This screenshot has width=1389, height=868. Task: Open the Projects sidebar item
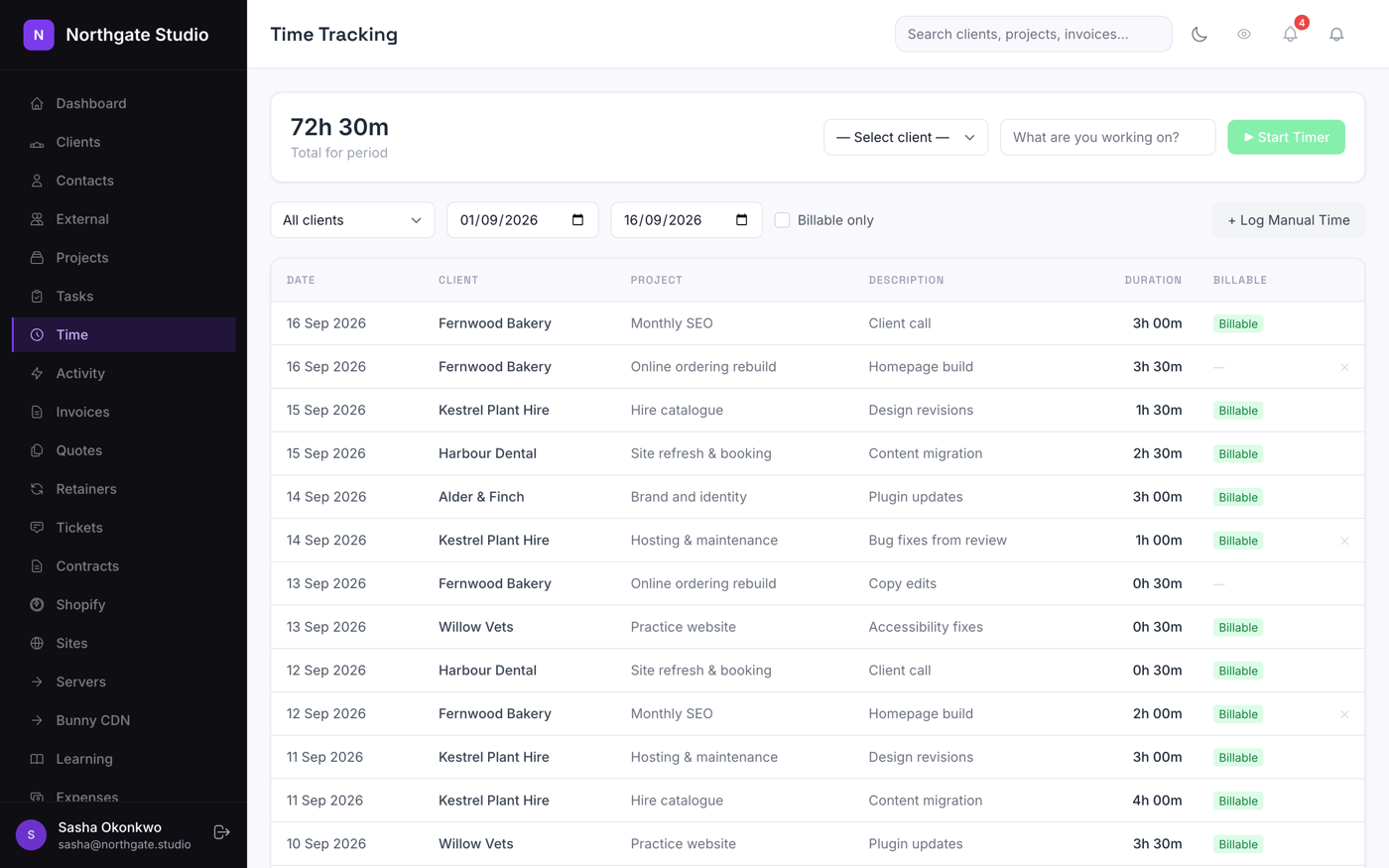123,258
